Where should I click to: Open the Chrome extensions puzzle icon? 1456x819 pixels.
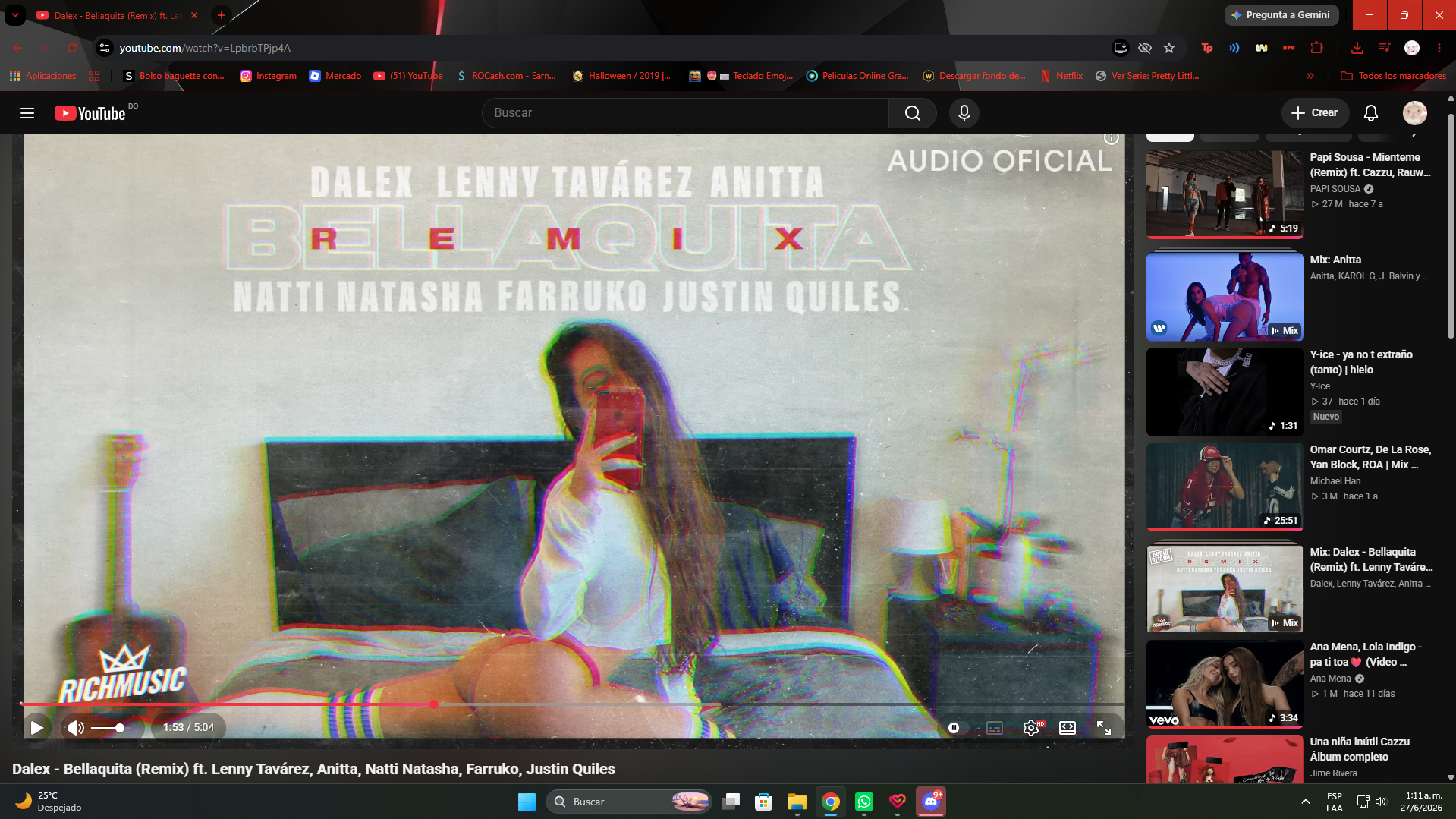click(1316, 48)
